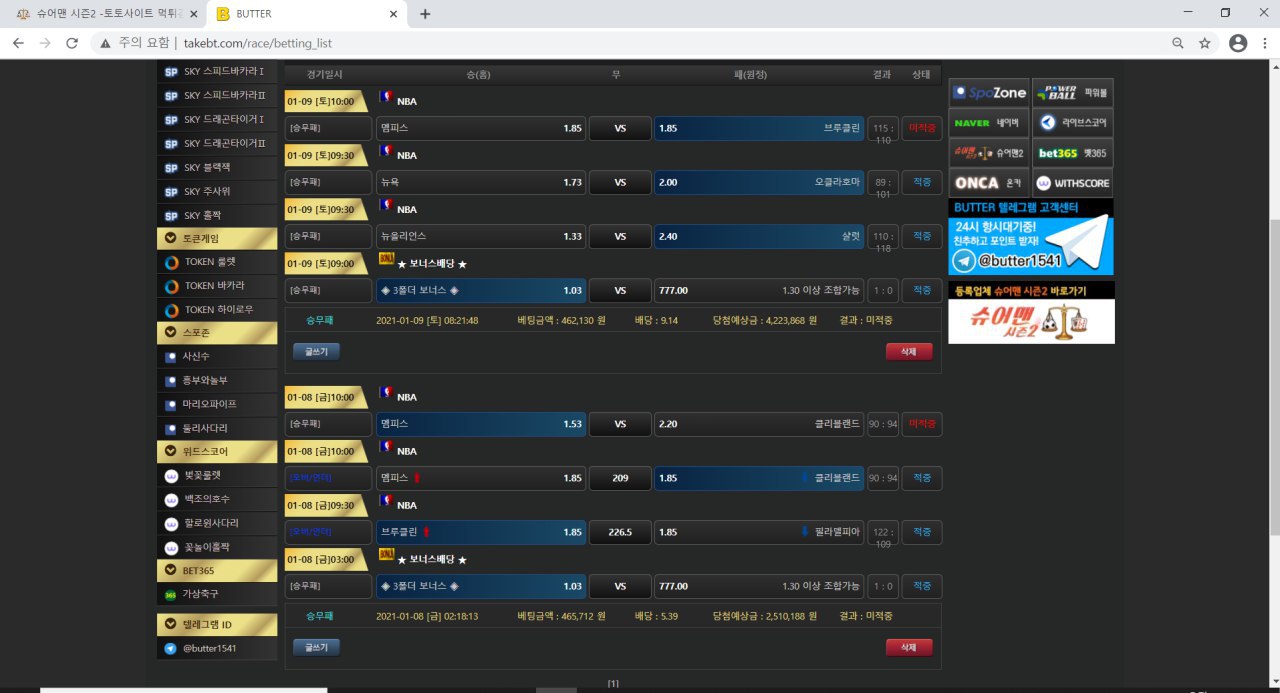Toggle the BET365 sidebar section
Screen dimensions: 1280x693
tap(217, 570)
